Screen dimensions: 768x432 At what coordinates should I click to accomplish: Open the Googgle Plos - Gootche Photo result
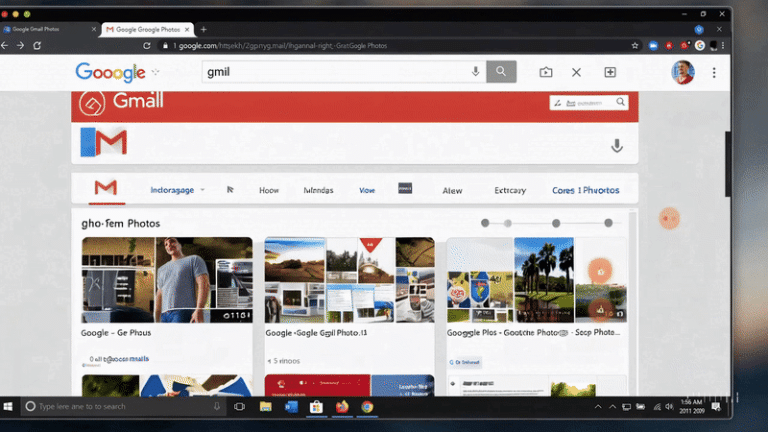[x=533, y=333]
